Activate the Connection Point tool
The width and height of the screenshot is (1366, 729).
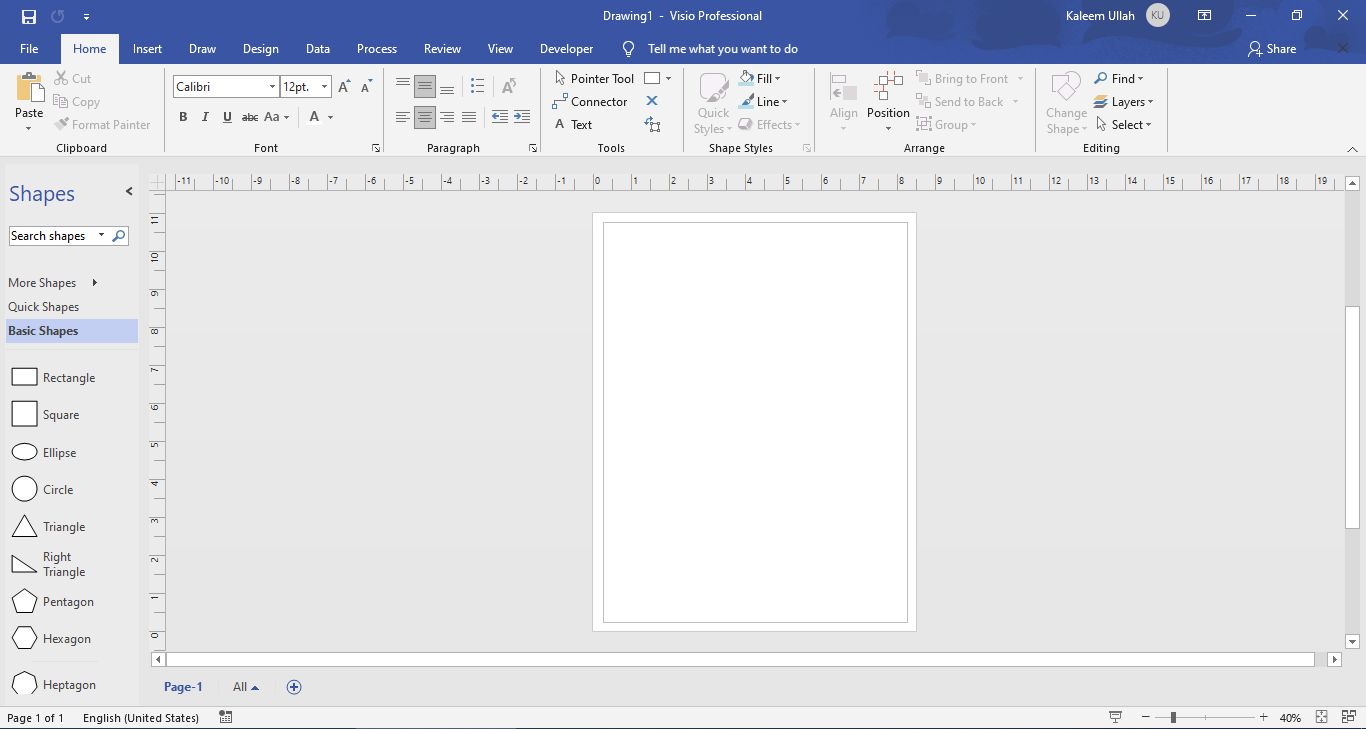tap(652, 101)
